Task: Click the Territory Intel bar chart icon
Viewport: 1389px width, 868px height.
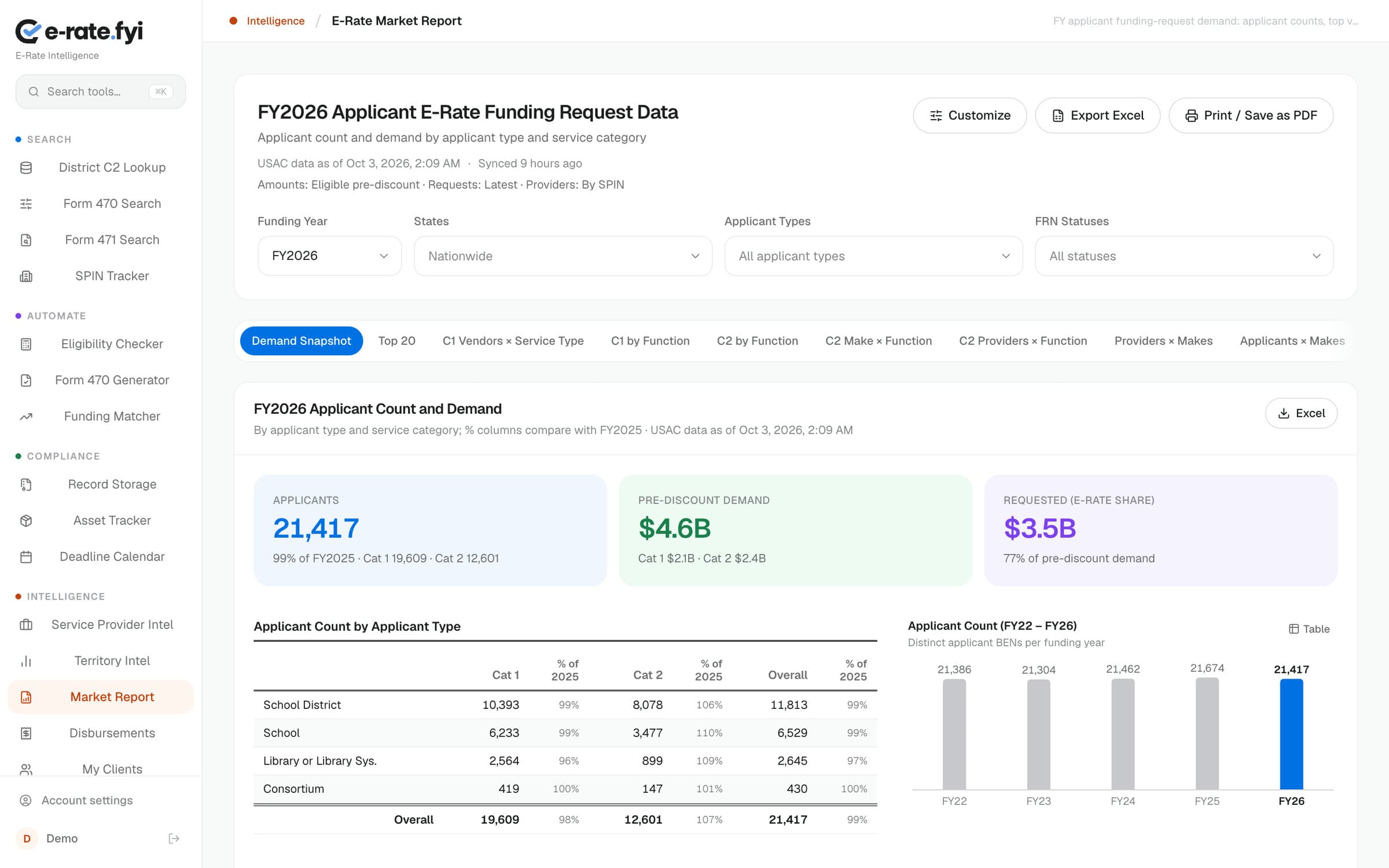Action: [x=26, y=661]
